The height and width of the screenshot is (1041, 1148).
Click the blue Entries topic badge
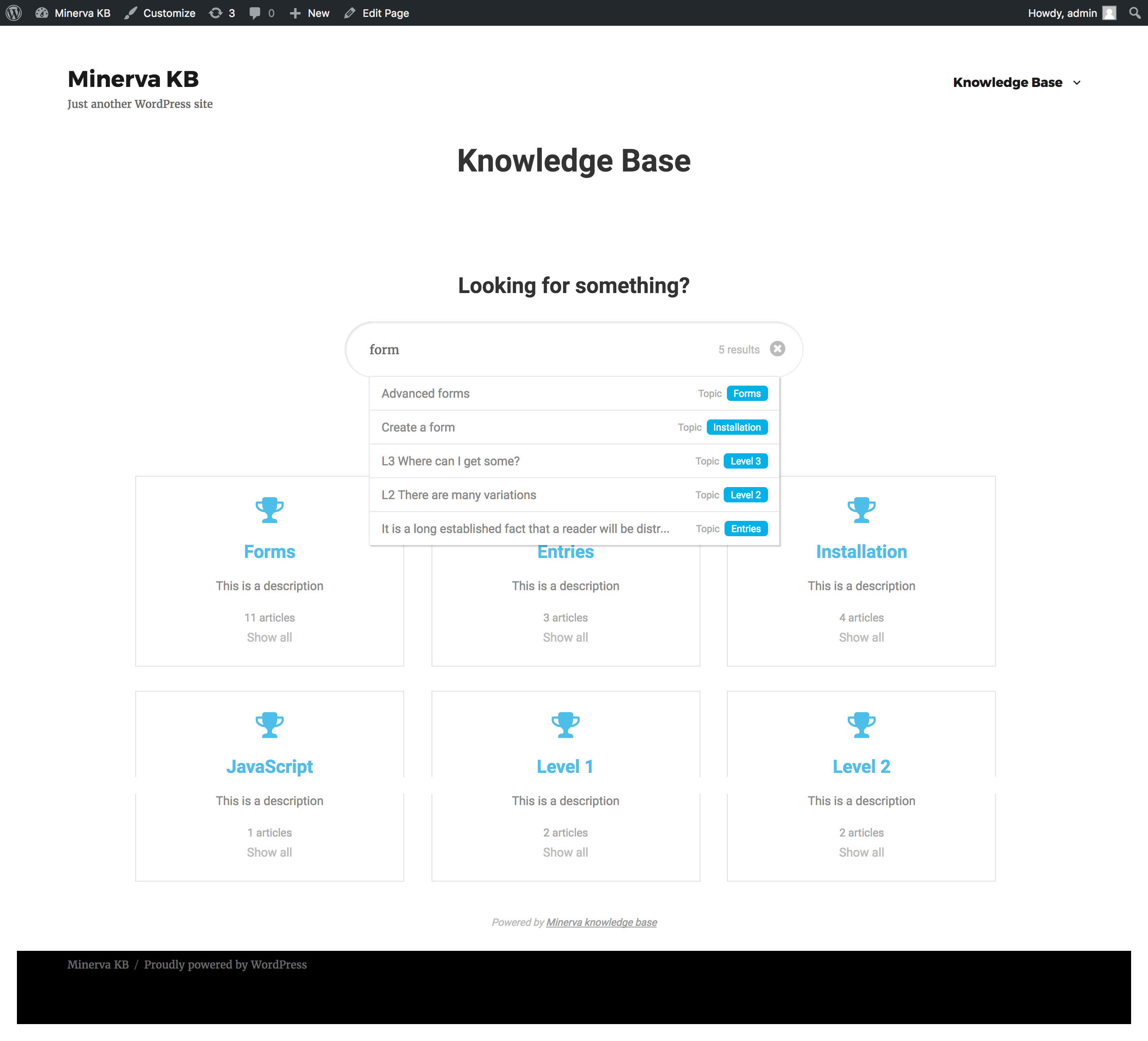click(746, 529)
